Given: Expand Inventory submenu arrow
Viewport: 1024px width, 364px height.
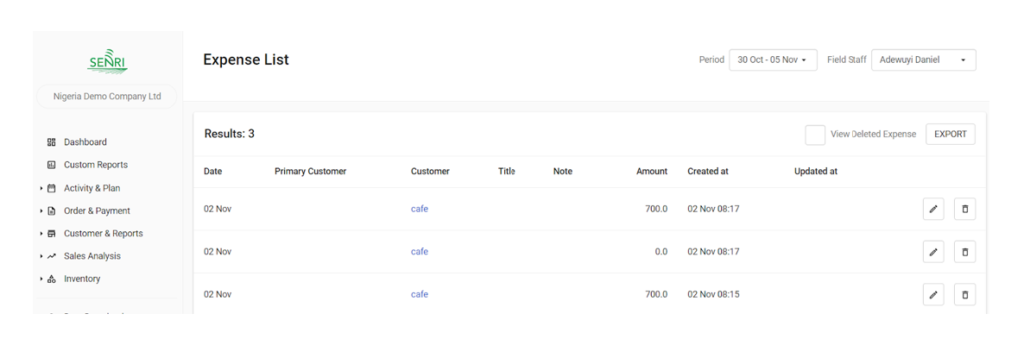Looking at the screenshot, I should pyautogui.click(x=41, y=279).
